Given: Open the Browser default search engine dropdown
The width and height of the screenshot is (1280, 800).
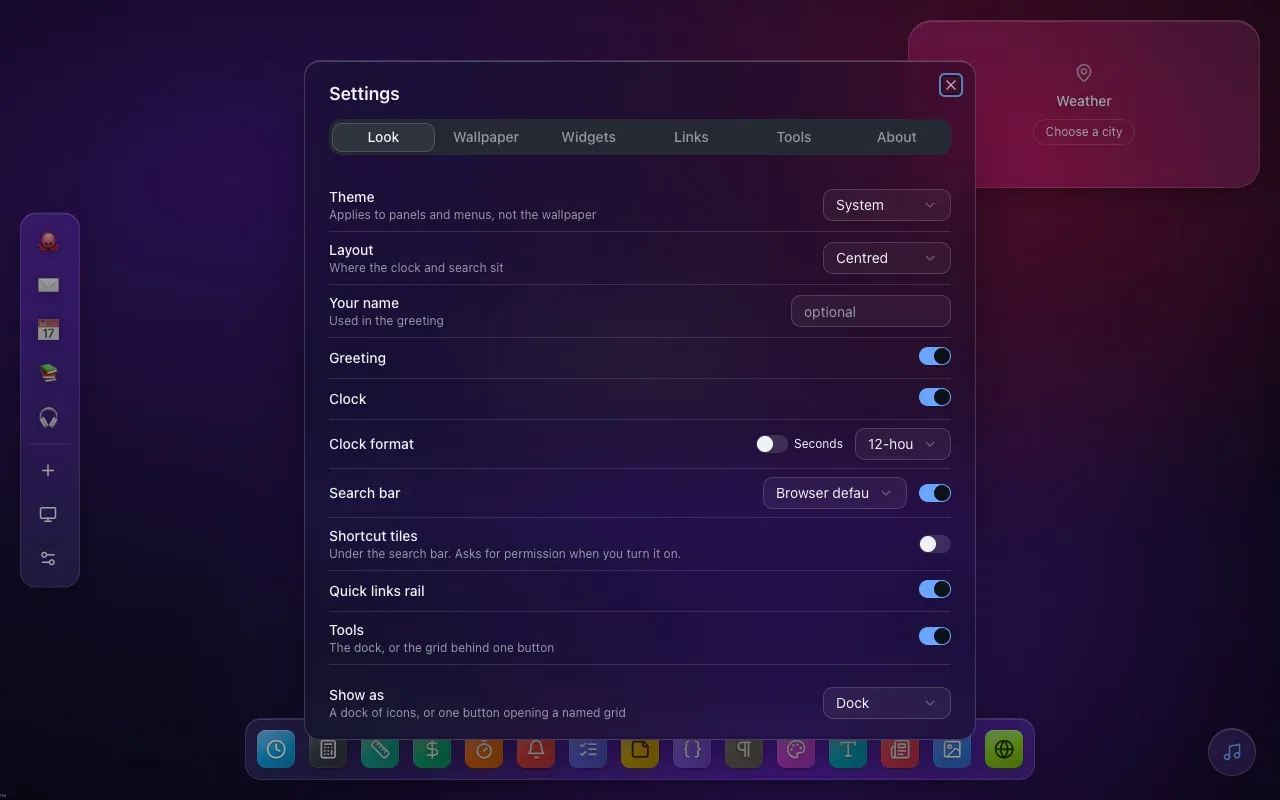Looking at the screenshot, I should (835, 493).
